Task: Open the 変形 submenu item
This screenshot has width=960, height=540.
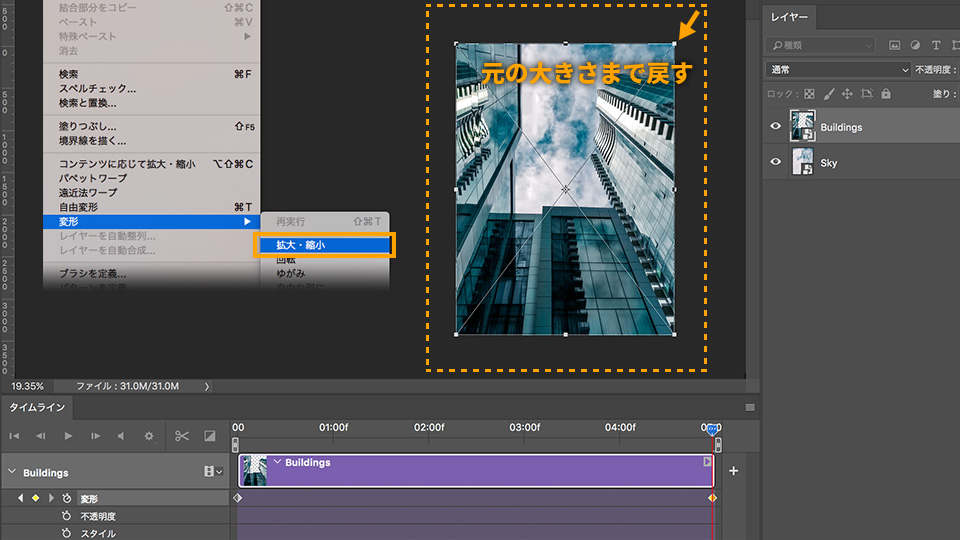Action: 151,222
